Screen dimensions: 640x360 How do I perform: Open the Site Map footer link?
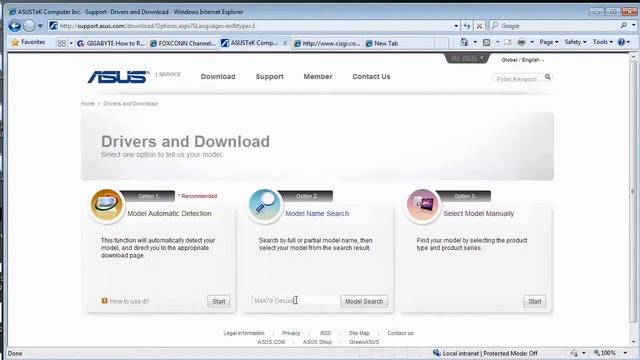tap(359, 333)
